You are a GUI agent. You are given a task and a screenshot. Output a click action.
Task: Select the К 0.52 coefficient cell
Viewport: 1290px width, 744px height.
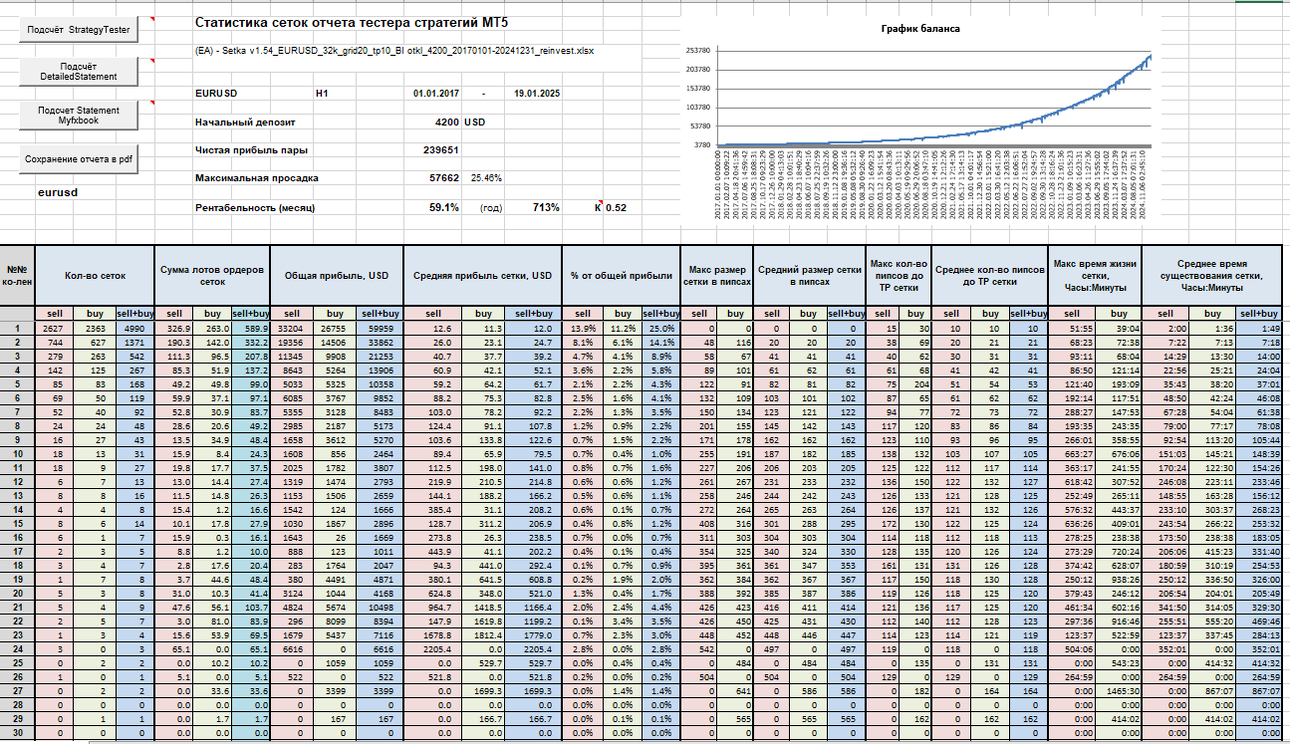click(610, 207)
